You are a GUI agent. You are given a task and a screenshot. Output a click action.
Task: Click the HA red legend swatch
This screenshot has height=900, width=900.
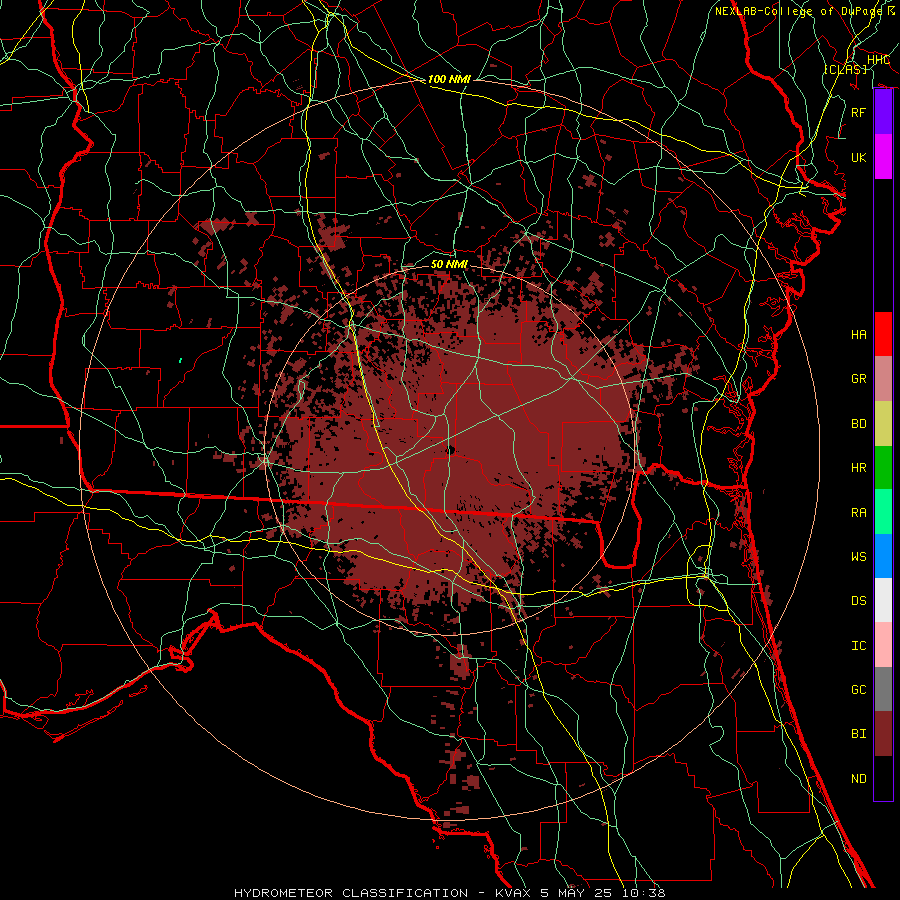(x=883, y=334)
